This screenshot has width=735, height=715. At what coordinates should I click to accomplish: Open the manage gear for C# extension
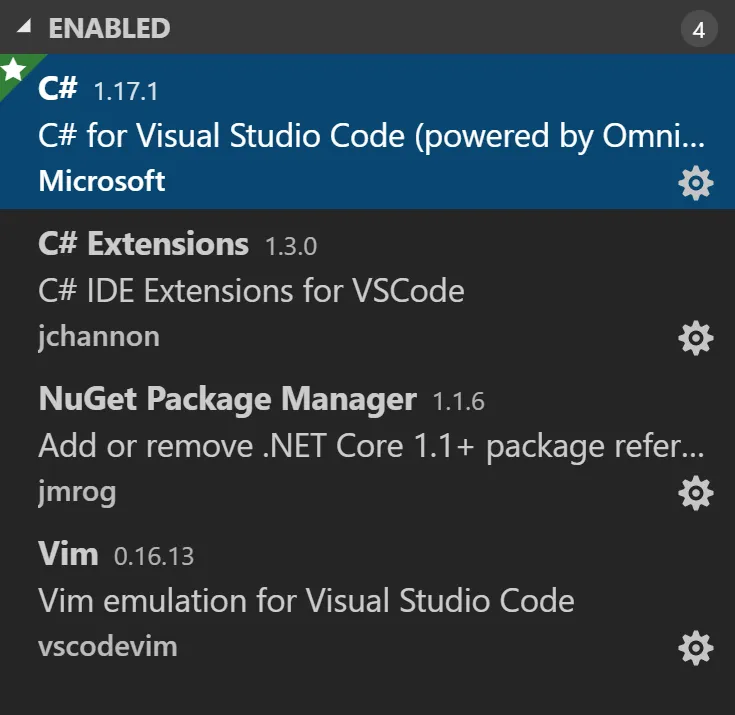(695, 182)
